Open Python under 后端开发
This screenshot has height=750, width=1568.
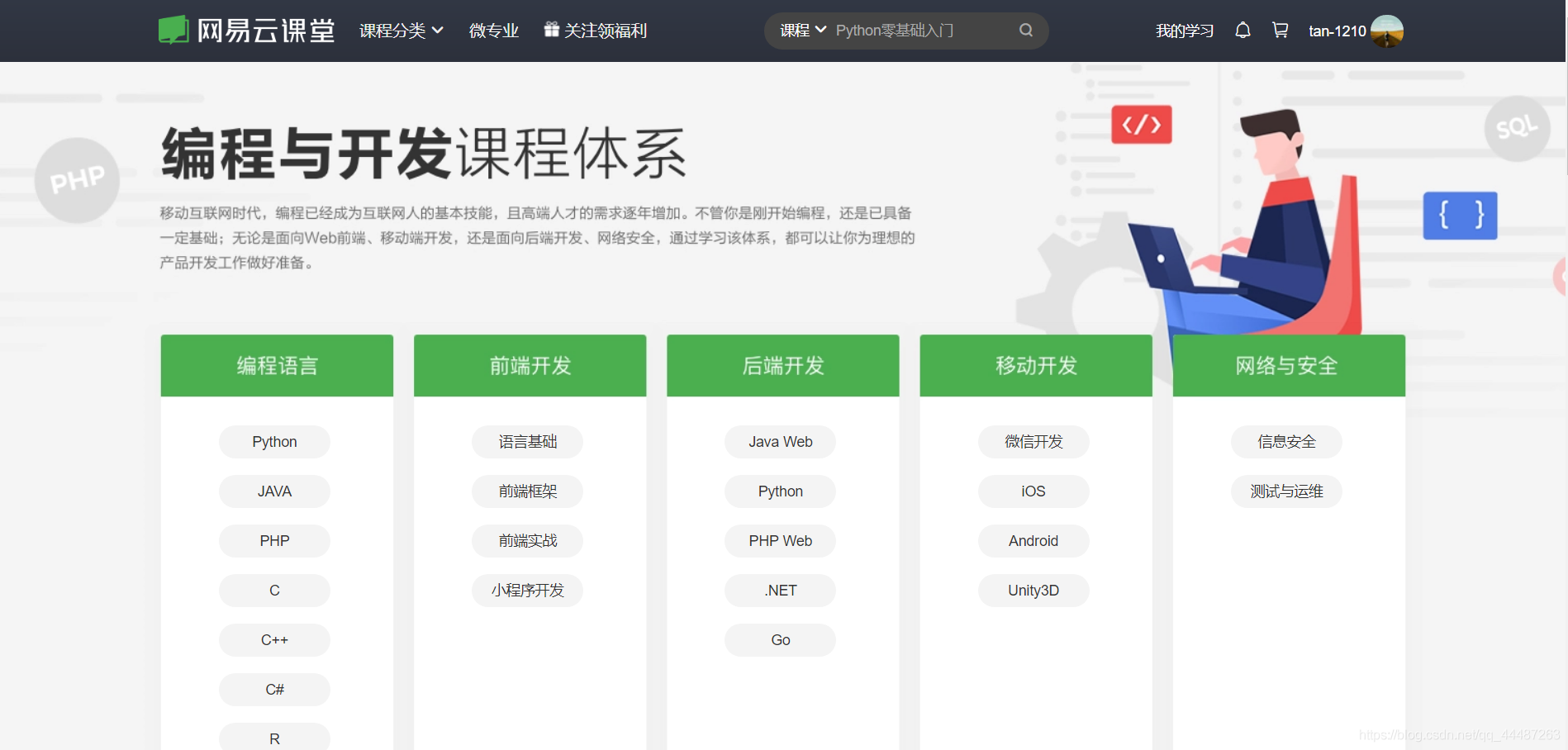tap(780, 491)
